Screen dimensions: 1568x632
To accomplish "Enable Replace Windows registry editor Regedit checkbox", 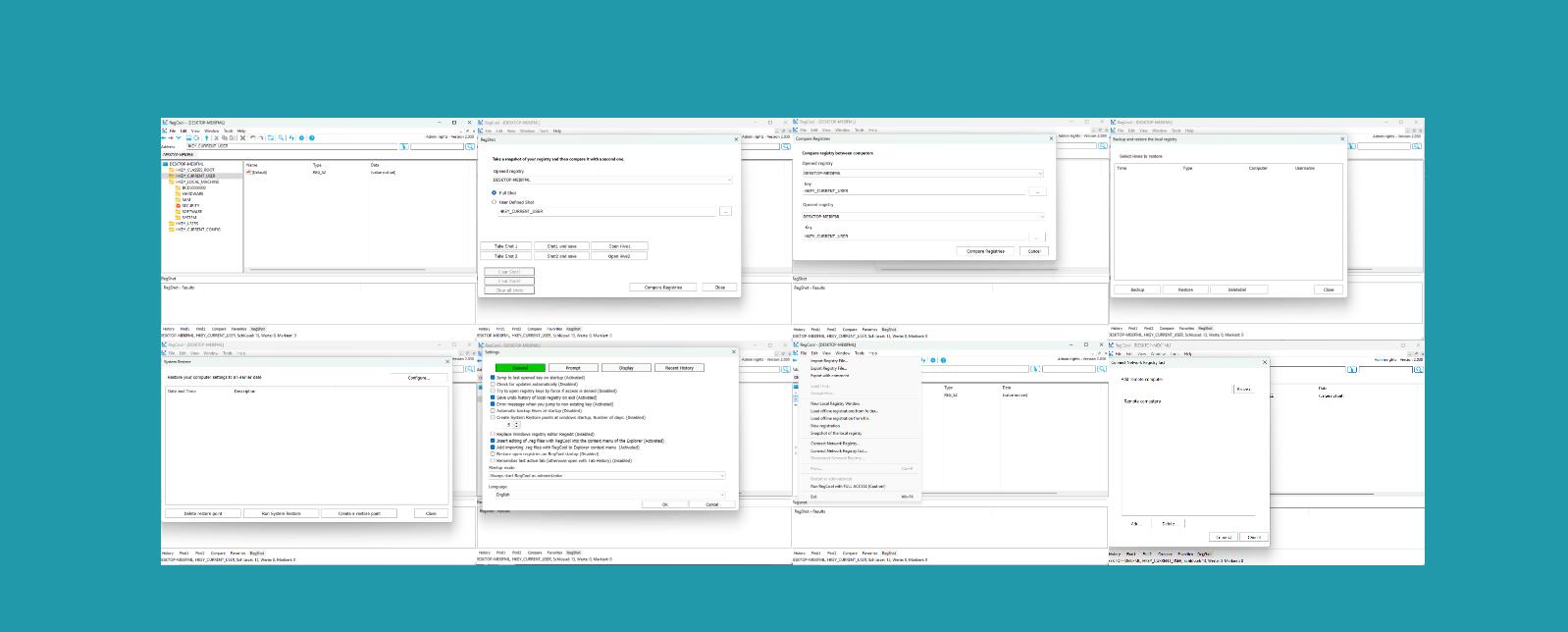I will click(x=493, y=434).
